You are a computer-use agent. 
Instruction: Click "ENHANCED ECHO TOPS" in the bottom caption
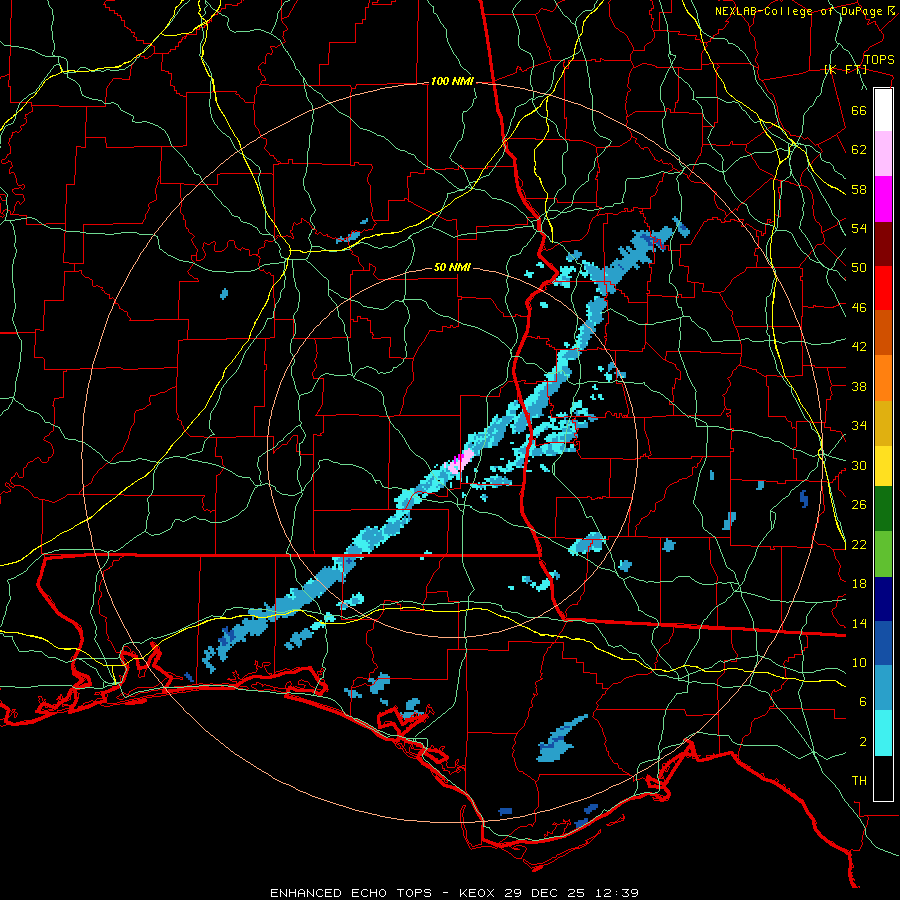point(351,893)
